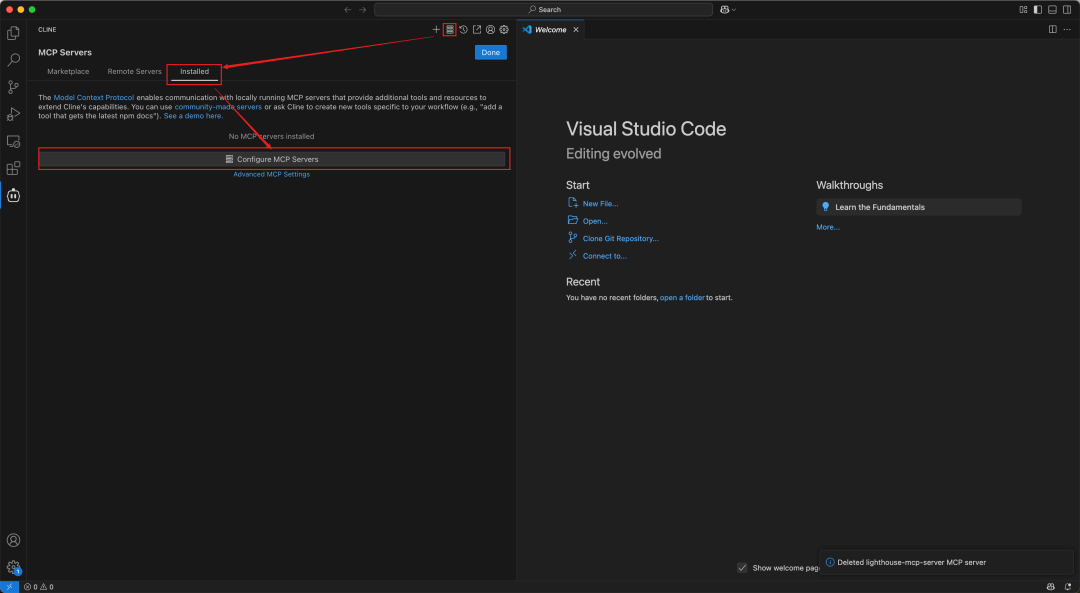Select the Cline robot icon in sidebar

[13, 196]
